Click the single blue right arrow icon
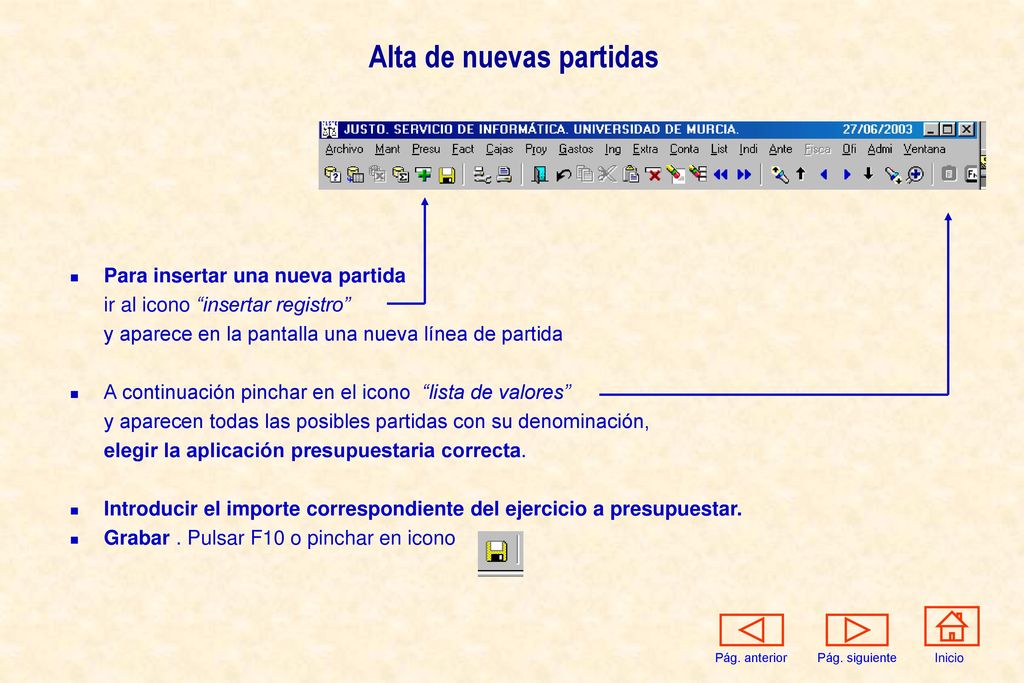Image resolution: width=1024 pixels, height=683 pixels. pyautogui.click(x=846, y=174)
